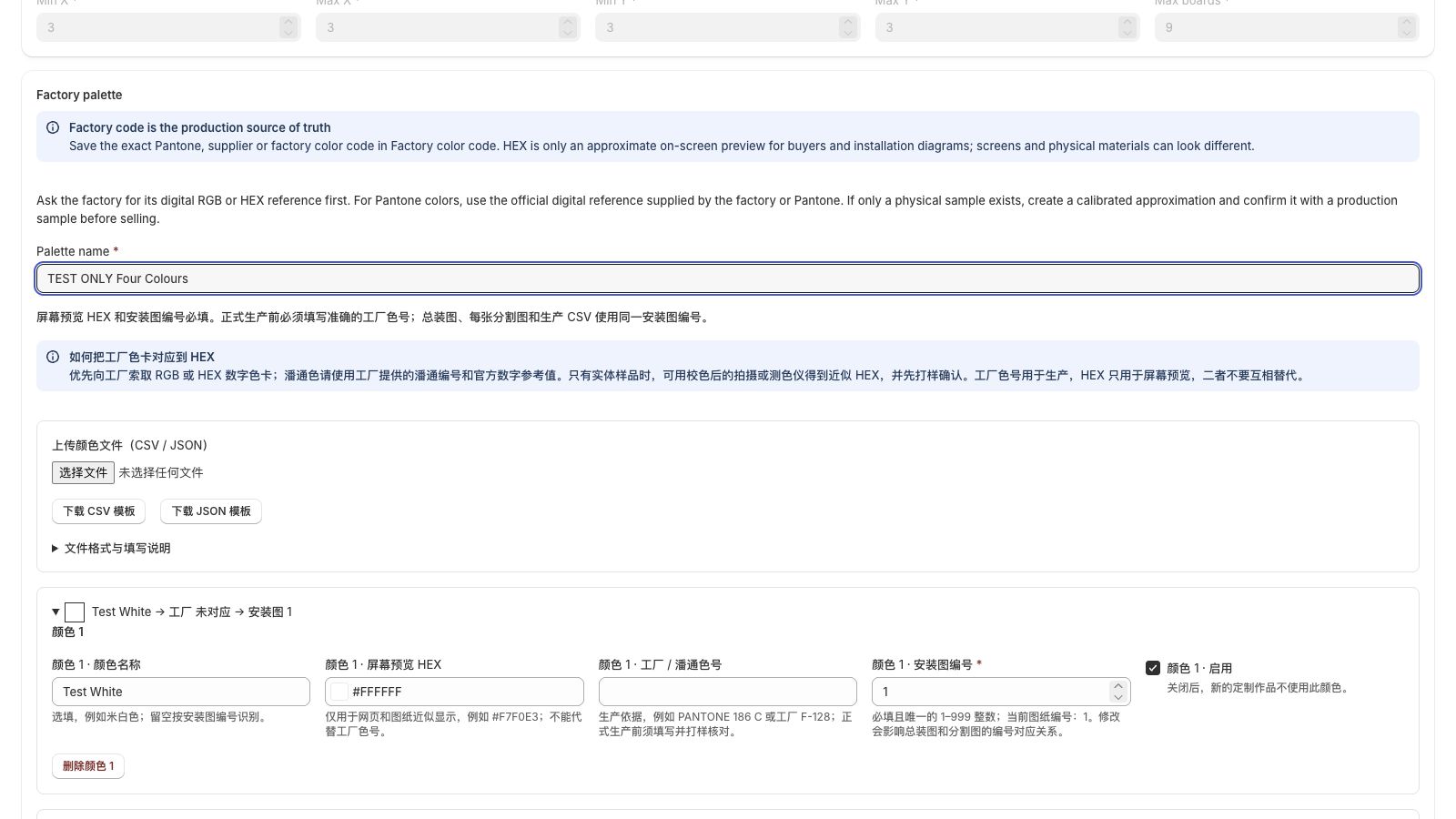Screen dimensions: 1456x819
Task: Expand 文件格式与填写说明 details
Action: click(x=111, y=548)
